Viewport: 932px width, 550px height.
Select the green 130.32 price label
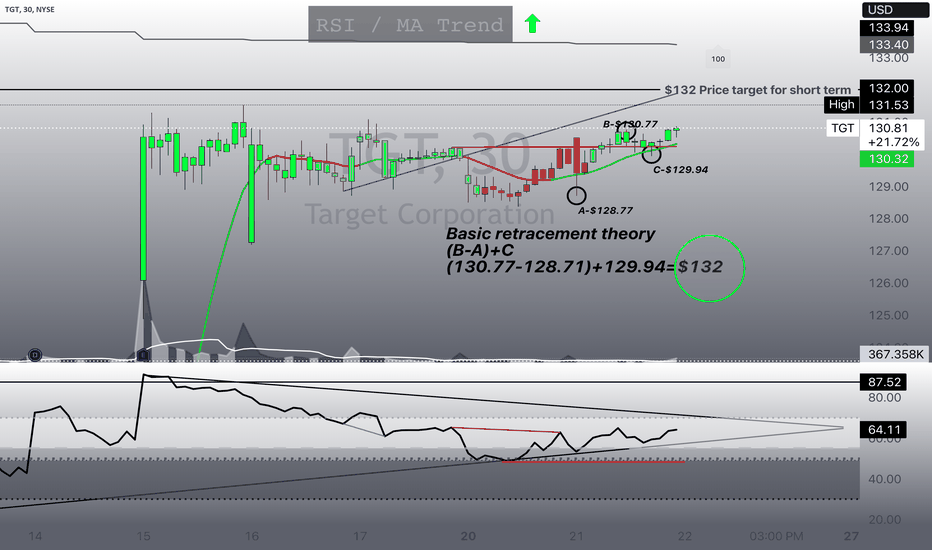888,159
